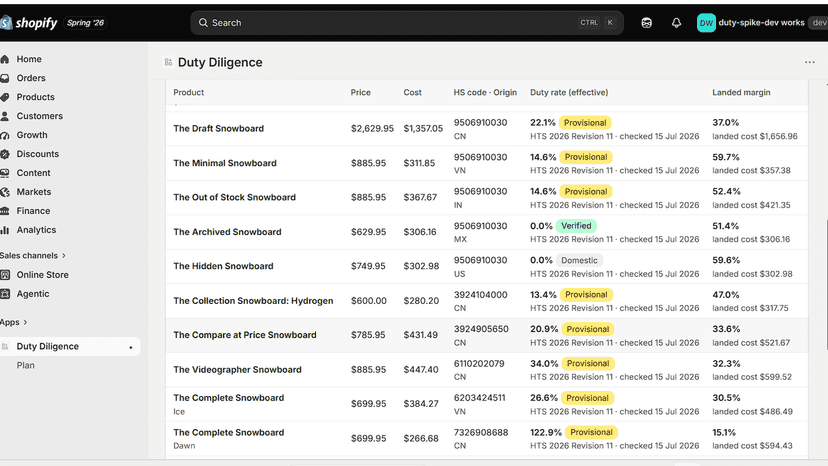Click the Shopify logo
The width and height of the screenshot is (828, 466).
[x=29, y=23]
